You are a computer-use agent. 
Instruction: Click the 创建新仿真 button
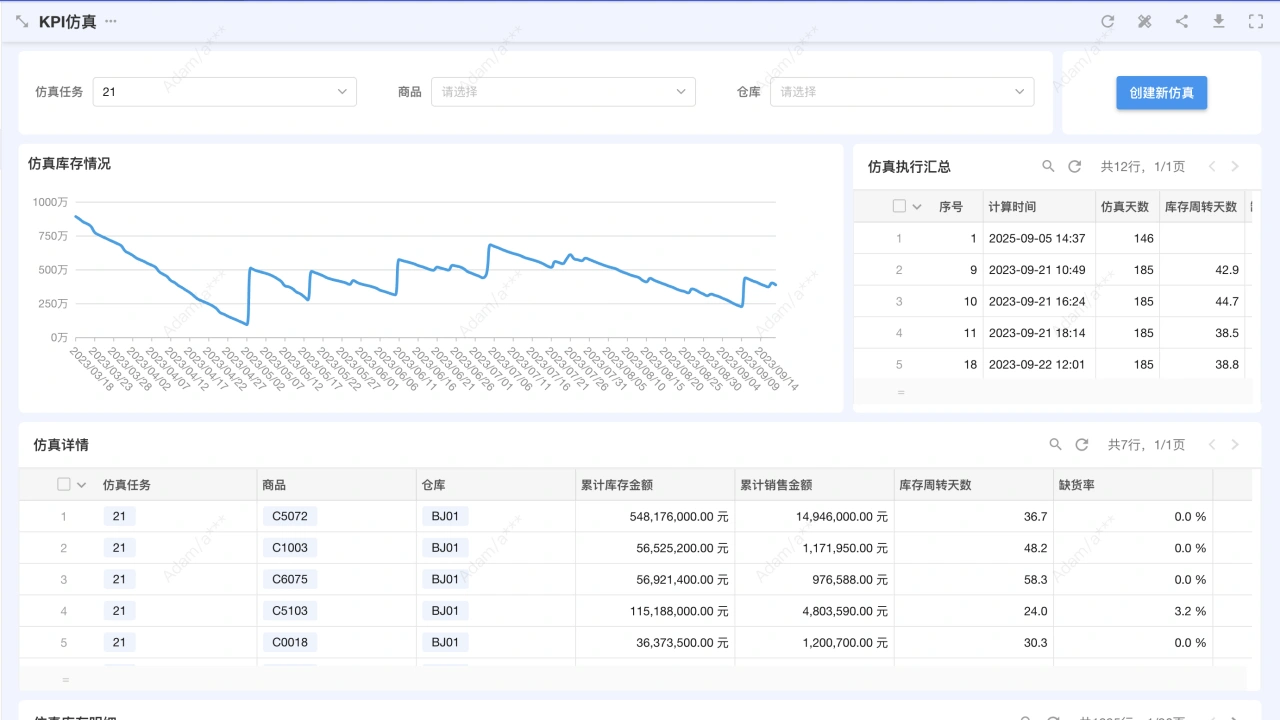point(1161,92)
